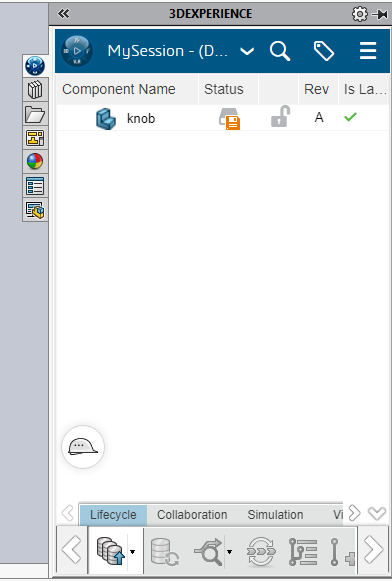
Task: Open the hamburger menu in session header
Action: coord(368,51)
